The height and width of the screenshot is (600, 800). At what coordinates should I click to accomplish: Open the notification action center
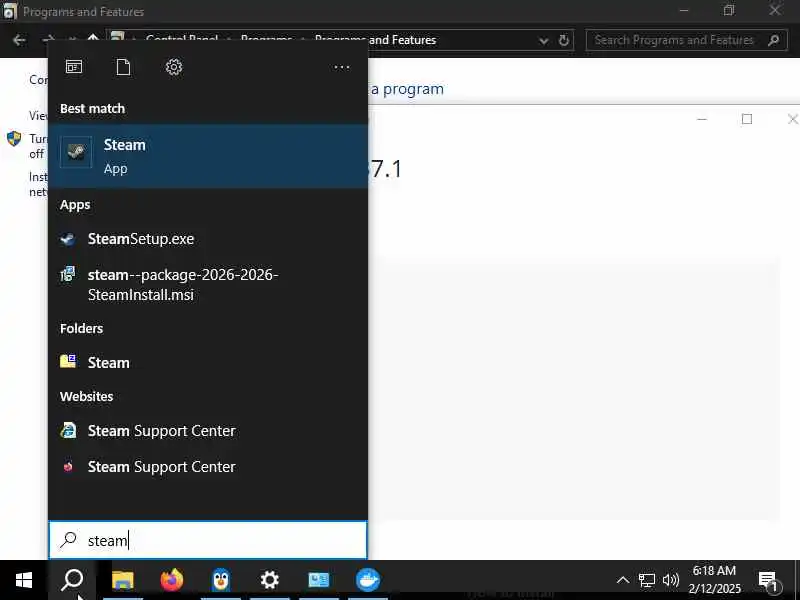(x=767, y=581)
